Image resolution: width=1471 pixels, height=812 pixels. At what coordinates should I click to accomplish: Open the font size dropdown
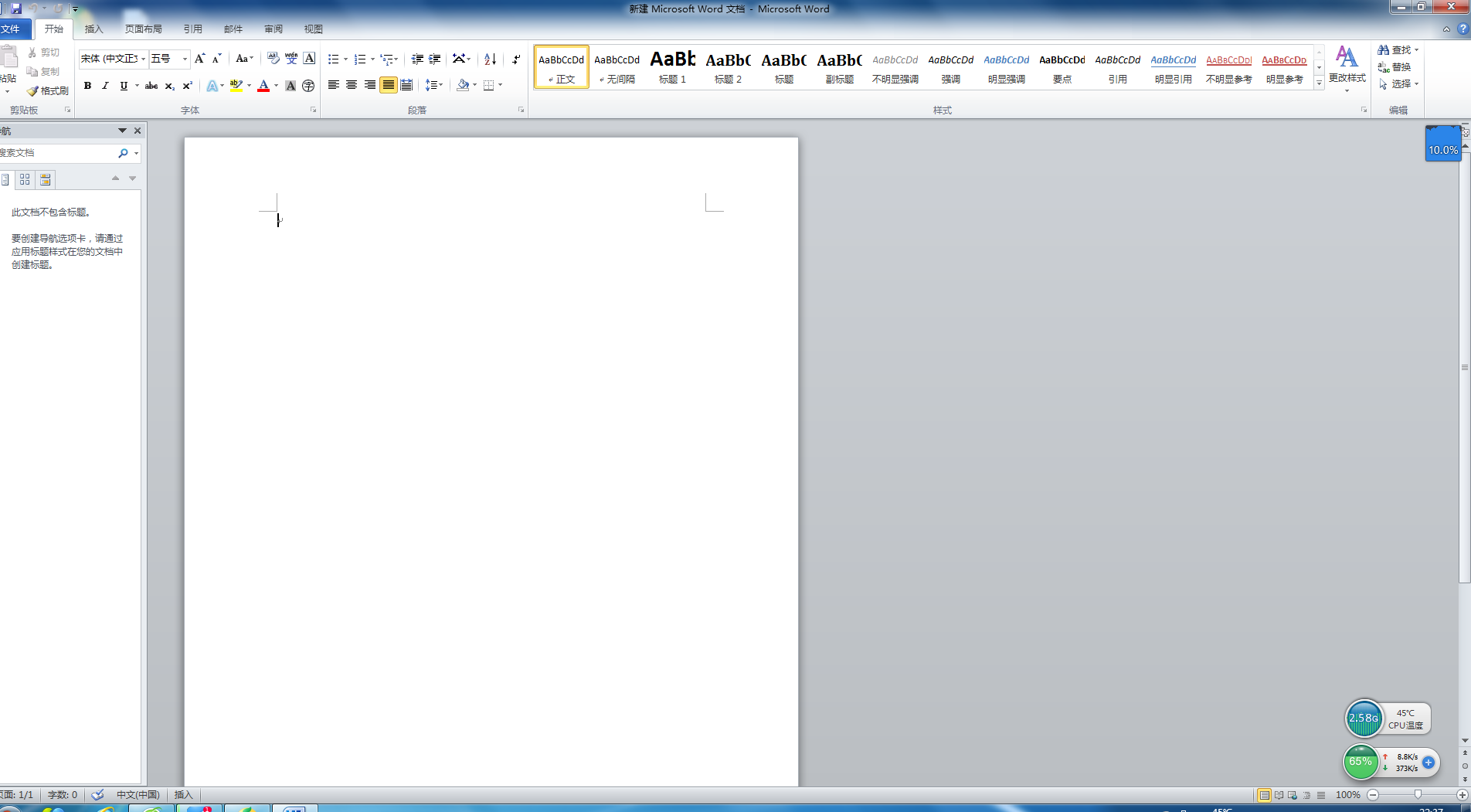point(184,58)
